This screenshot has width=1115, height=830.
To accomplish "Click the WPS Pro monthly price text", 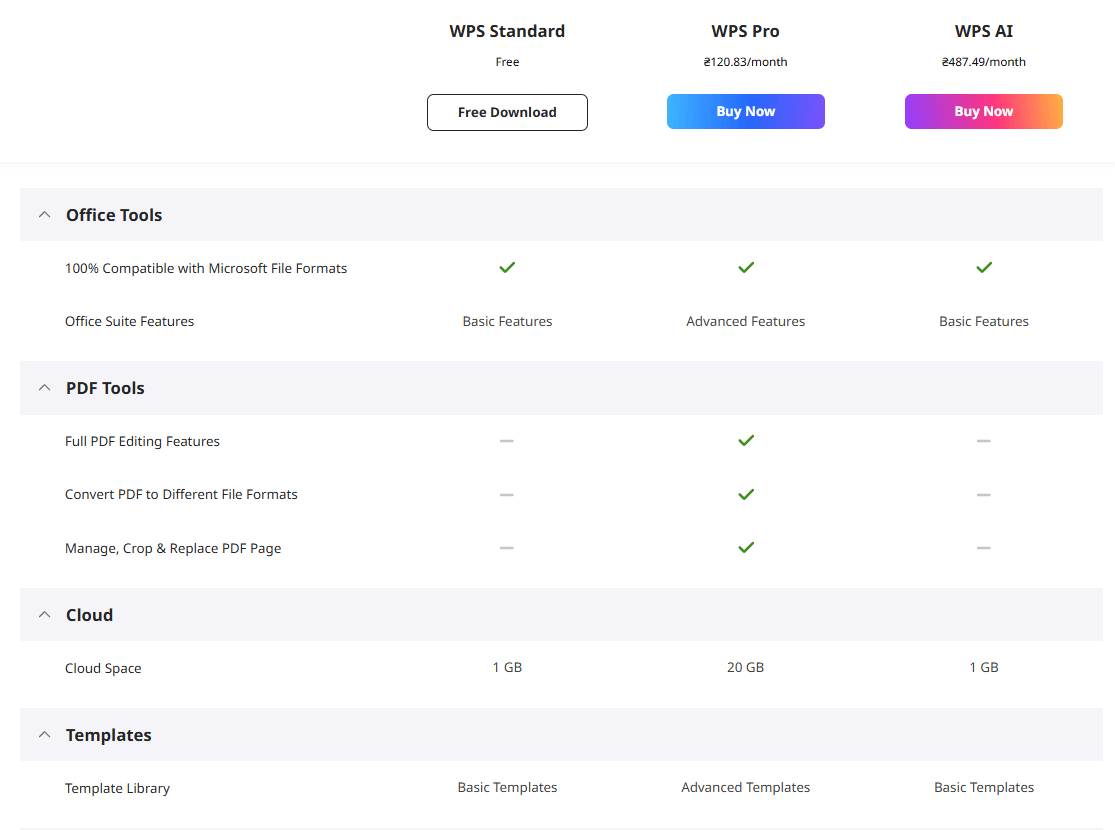I will coord(746,61).
